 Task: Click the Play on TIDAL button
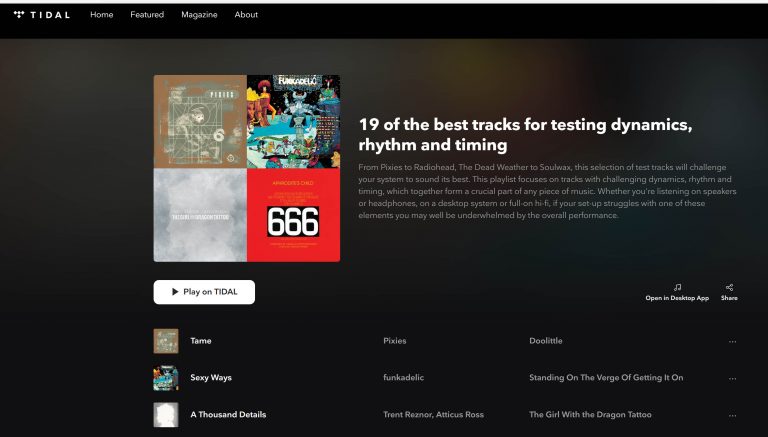[x=204, y=292]
